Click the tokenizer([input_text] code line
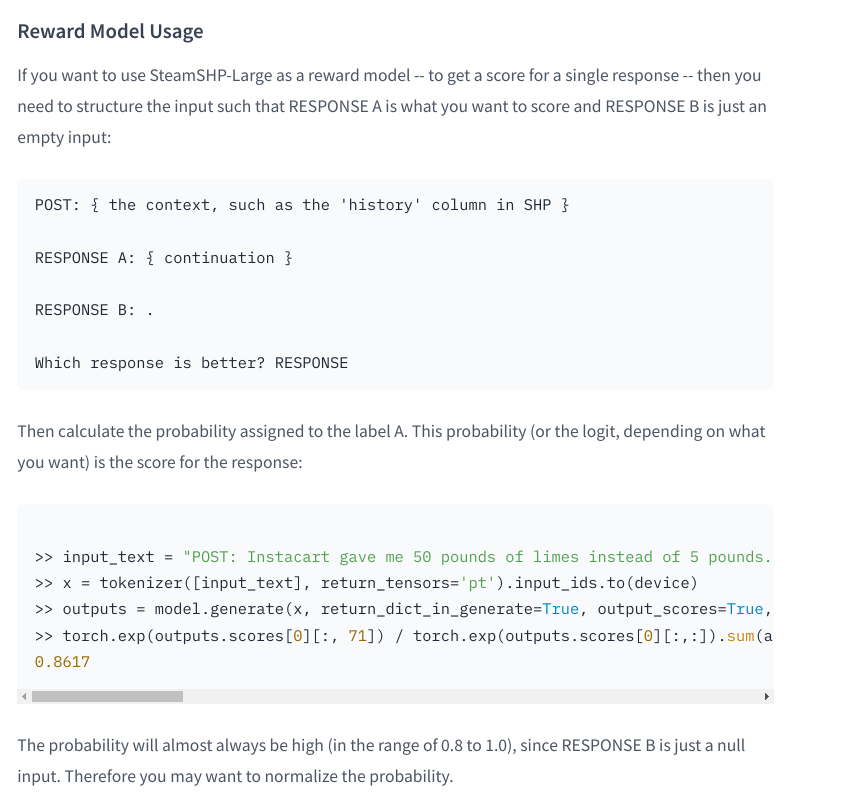 coord(366,583)
